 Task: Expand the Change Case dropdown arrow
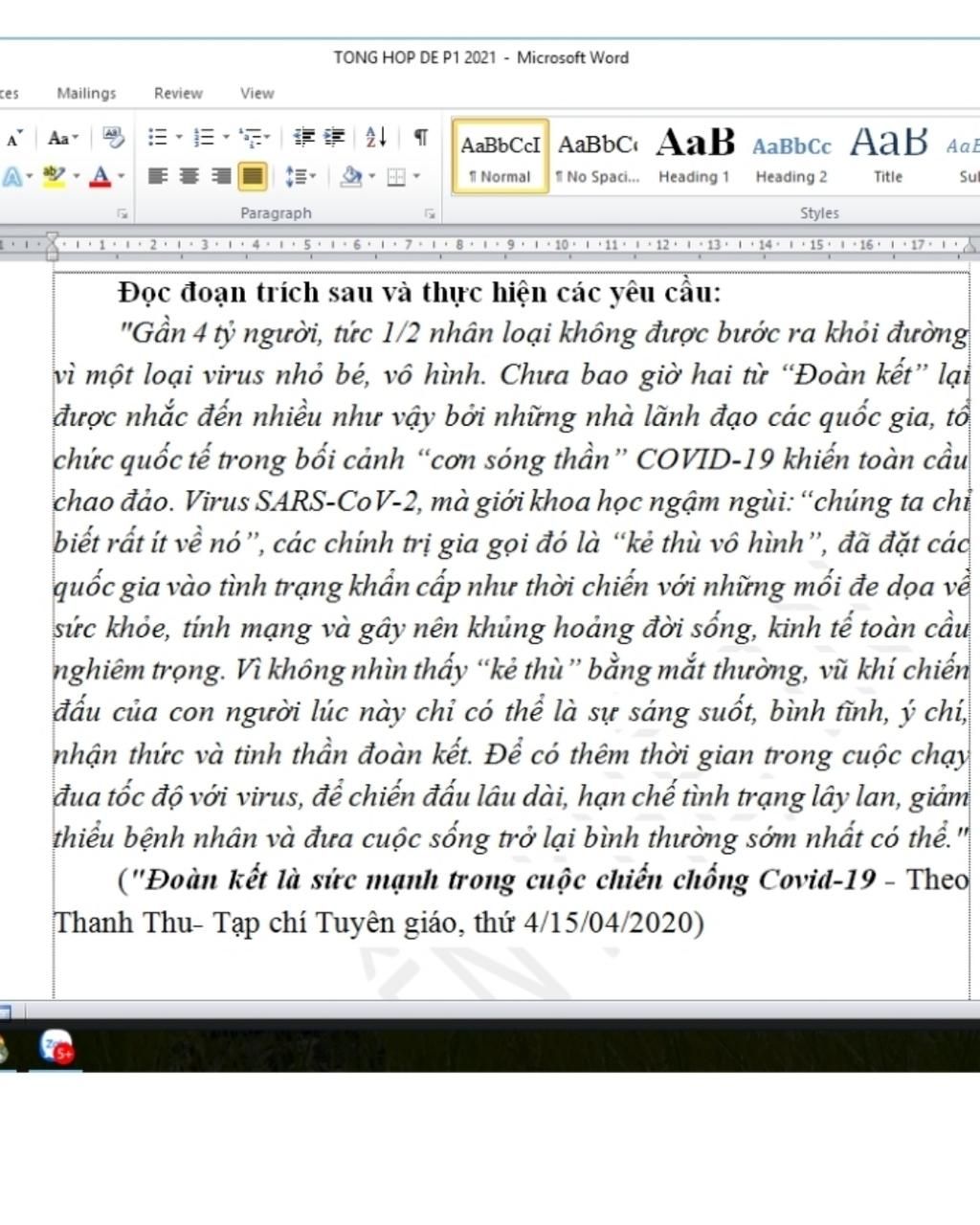[x=76, y=139]
